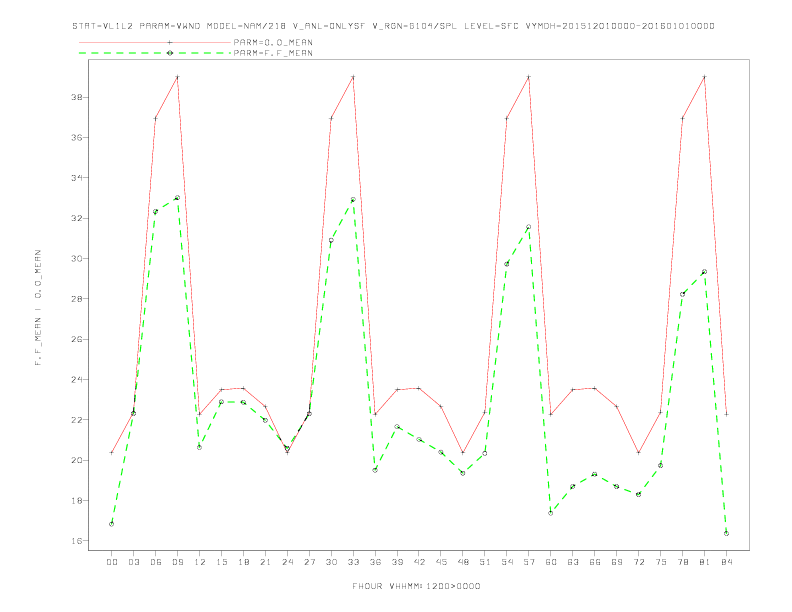Screen dimensions: 792x612
Task: Click green forecast circle marker at hour 00
Action: coord(112,524)
